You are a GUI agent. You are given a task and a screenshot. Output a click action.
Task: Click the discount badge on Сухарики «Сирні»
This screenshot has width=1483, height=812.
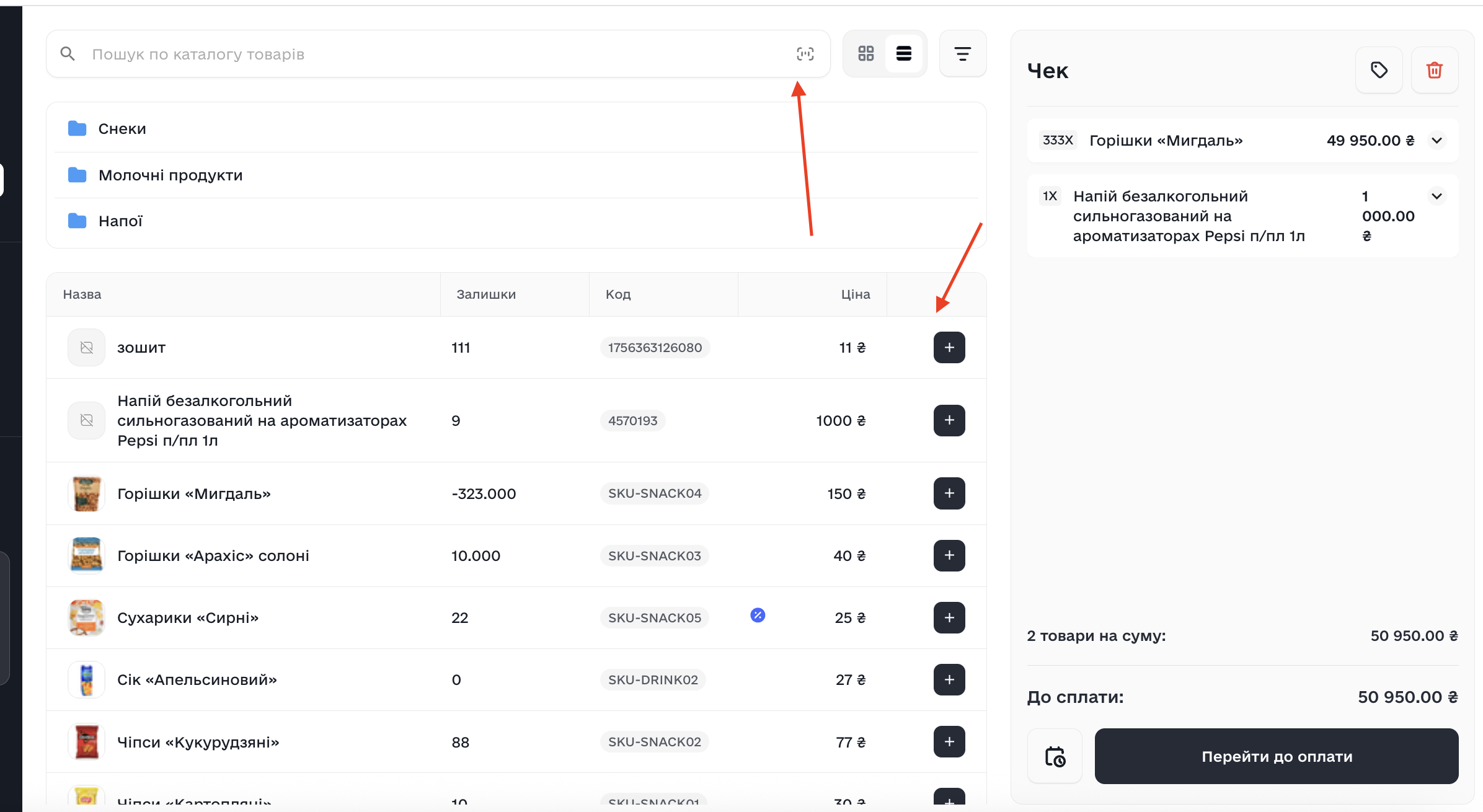(x=757, y=615)
